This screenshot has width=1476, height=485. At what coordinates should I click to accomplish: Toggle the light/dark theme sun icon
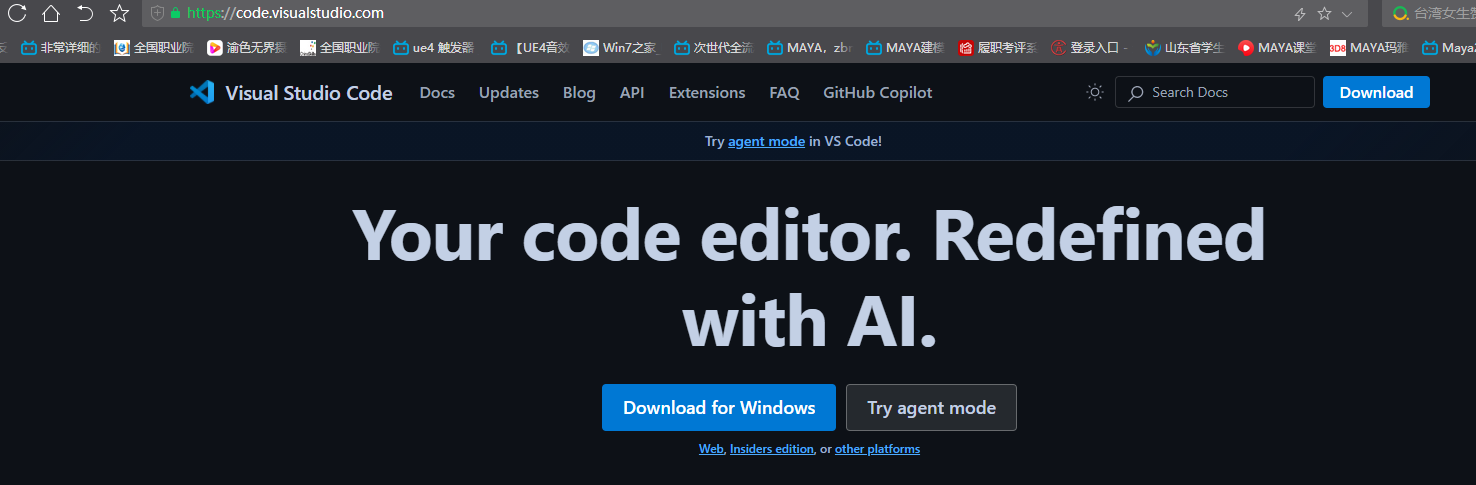click(1095, 92)
